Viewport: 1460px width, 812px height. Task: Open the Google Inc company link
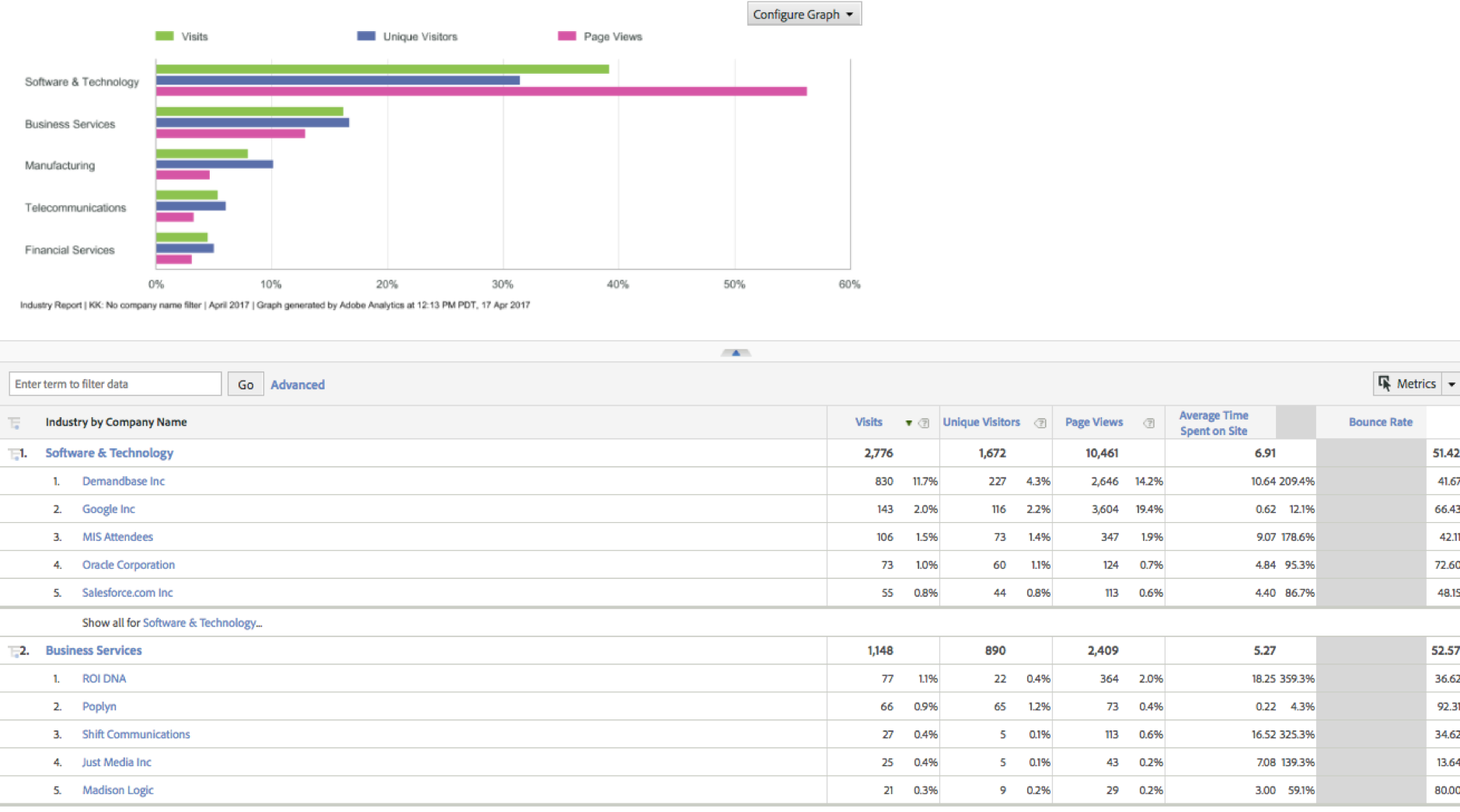coord(109,509)
